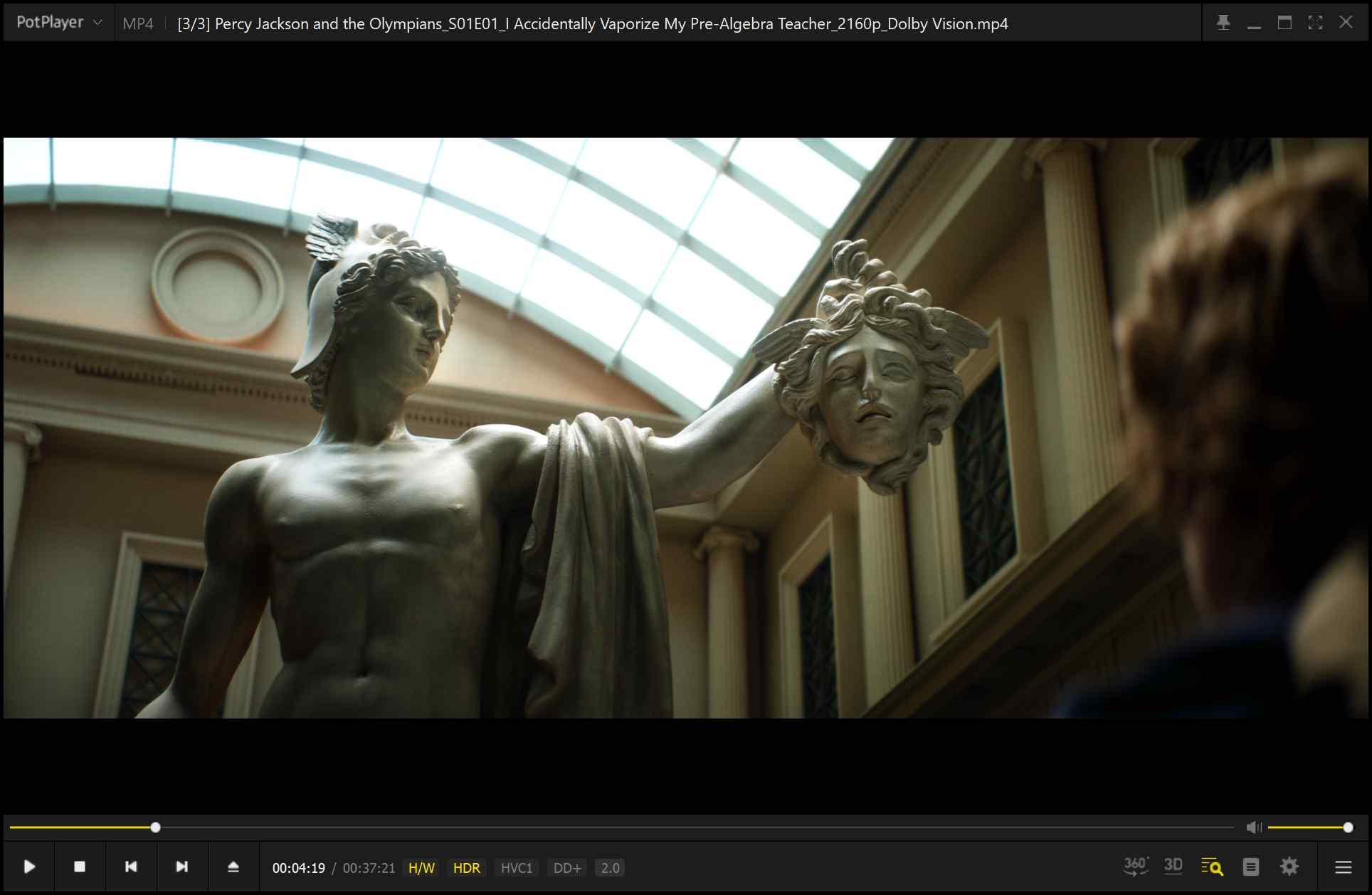Click the total duration 00:37:21
The width and height of the screenshot is (1372, 895).
click(x=369, y=868)
